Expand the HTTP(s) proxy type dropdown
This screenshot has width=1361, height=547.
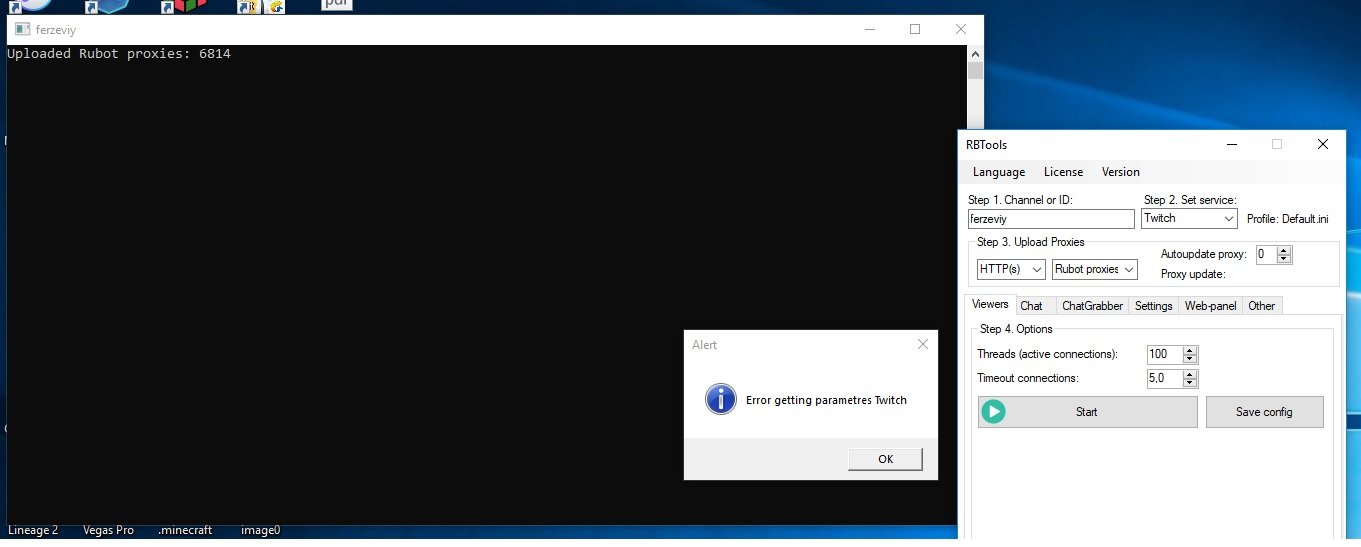coord(1011,270)
